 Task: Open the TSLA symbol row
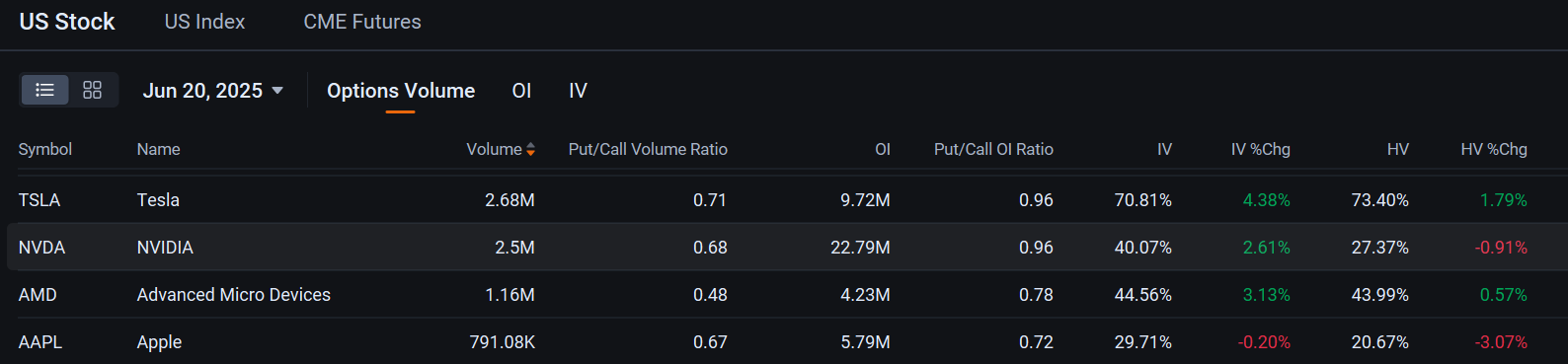[39, 200]
